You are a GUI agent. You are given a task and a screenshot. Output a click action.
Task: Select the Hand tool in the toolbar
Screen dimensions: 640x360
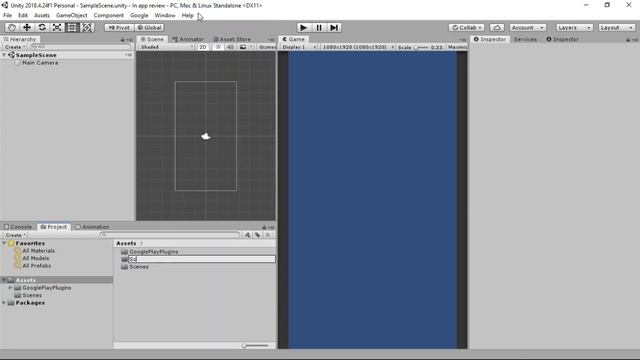pyautogui.click(x=12, y=27)
